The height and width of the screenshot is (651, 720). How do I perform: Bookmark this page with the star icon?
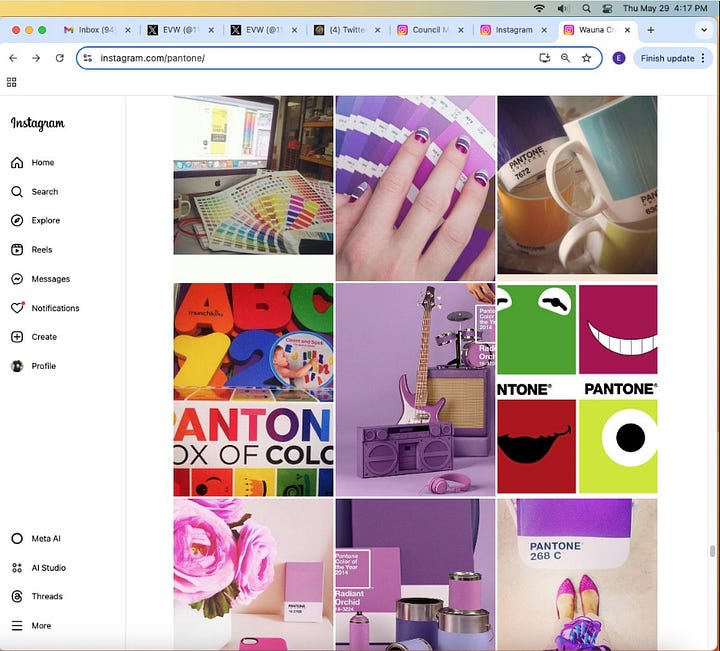point(586,58)
